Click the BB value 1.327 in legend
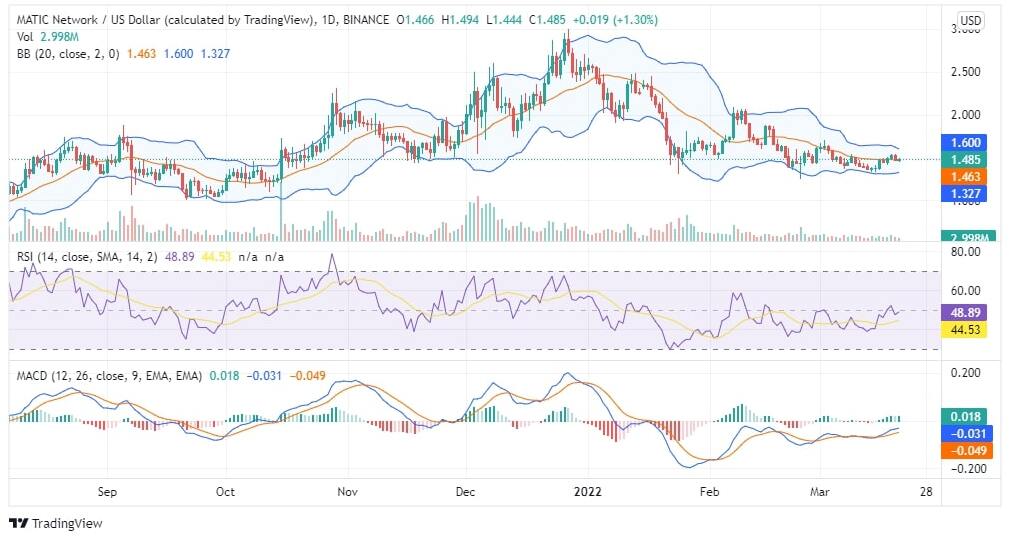 [x=215, y=54]
